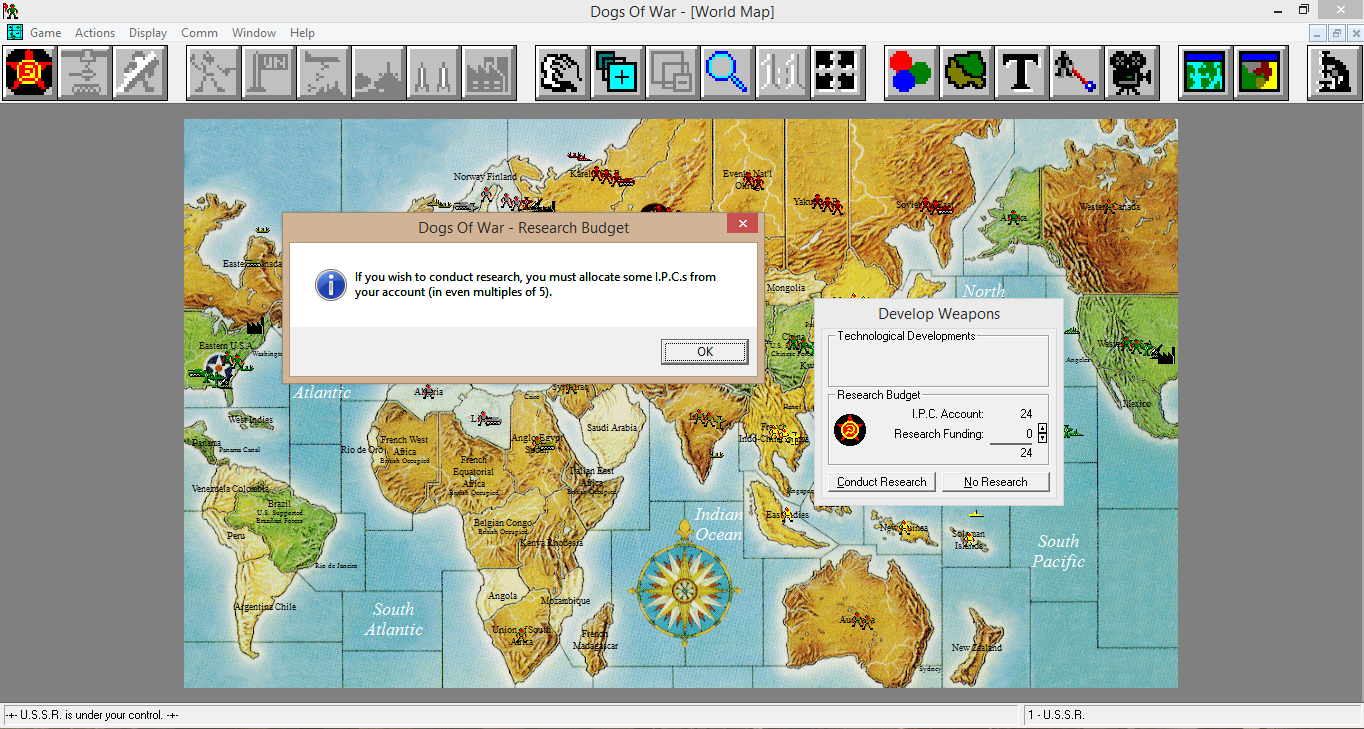This screenshot has height=729, width=1364.
Task: Click the app icon in the menu bar
Action: tap(14, 32)
